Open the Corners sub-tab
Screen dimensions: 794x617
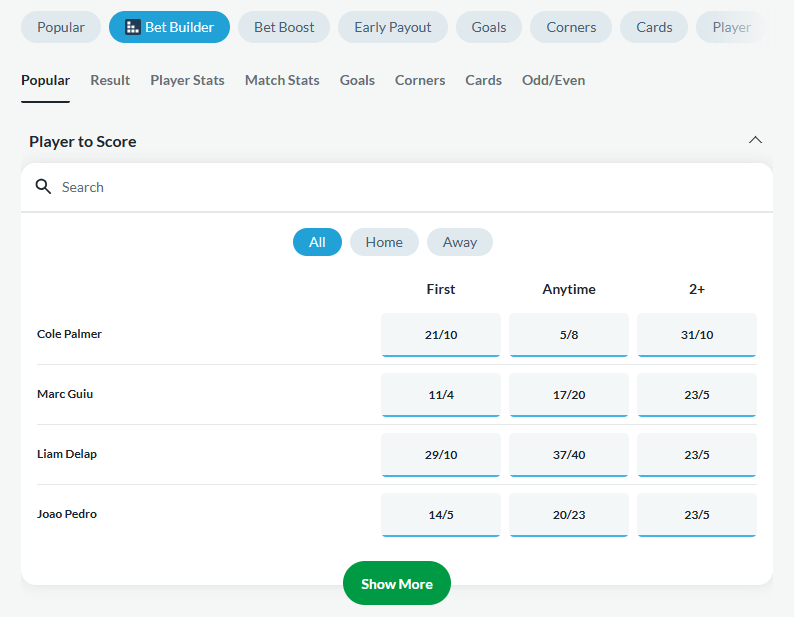point(420,80)
